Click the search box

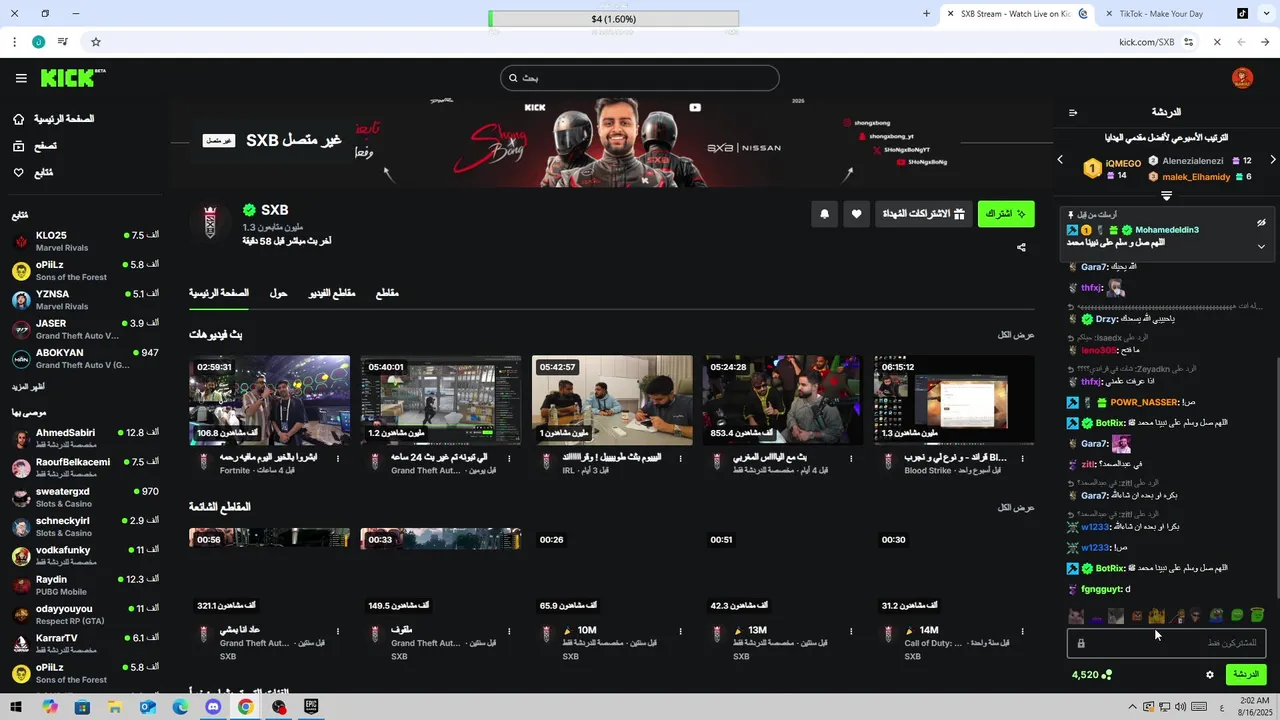click(x=640, y=78)
